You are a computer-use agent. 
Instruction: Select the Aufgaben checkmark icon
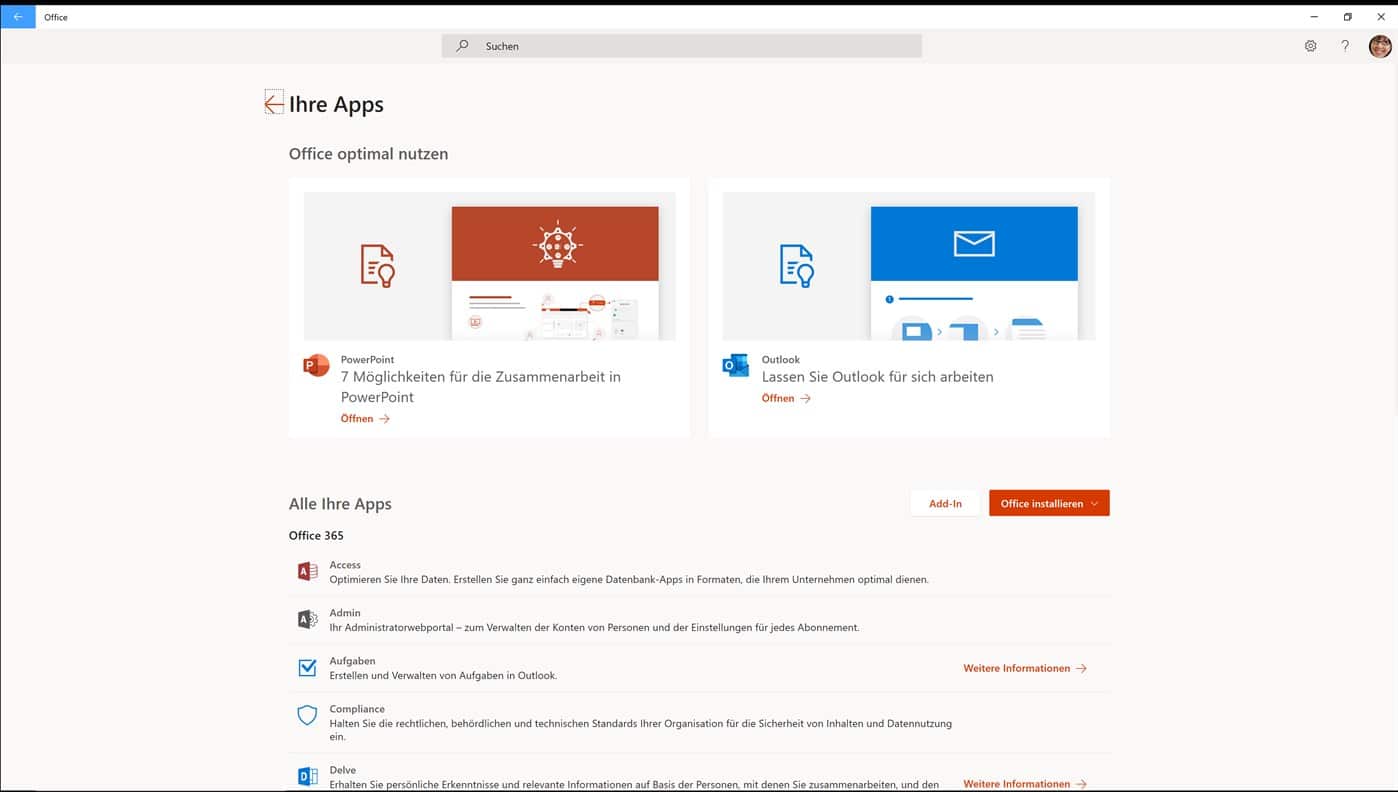[307, 666]
